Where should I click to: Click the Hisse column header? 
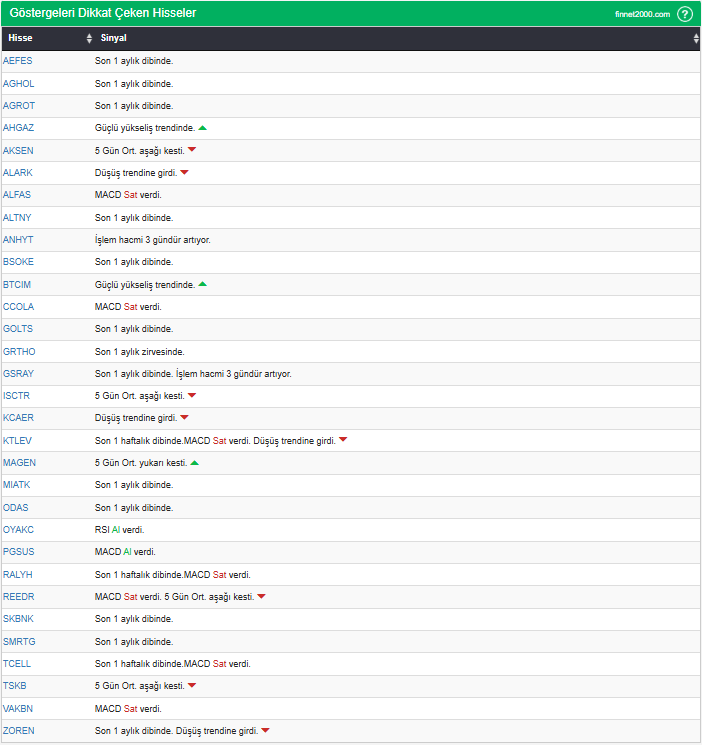click(20, 38)
